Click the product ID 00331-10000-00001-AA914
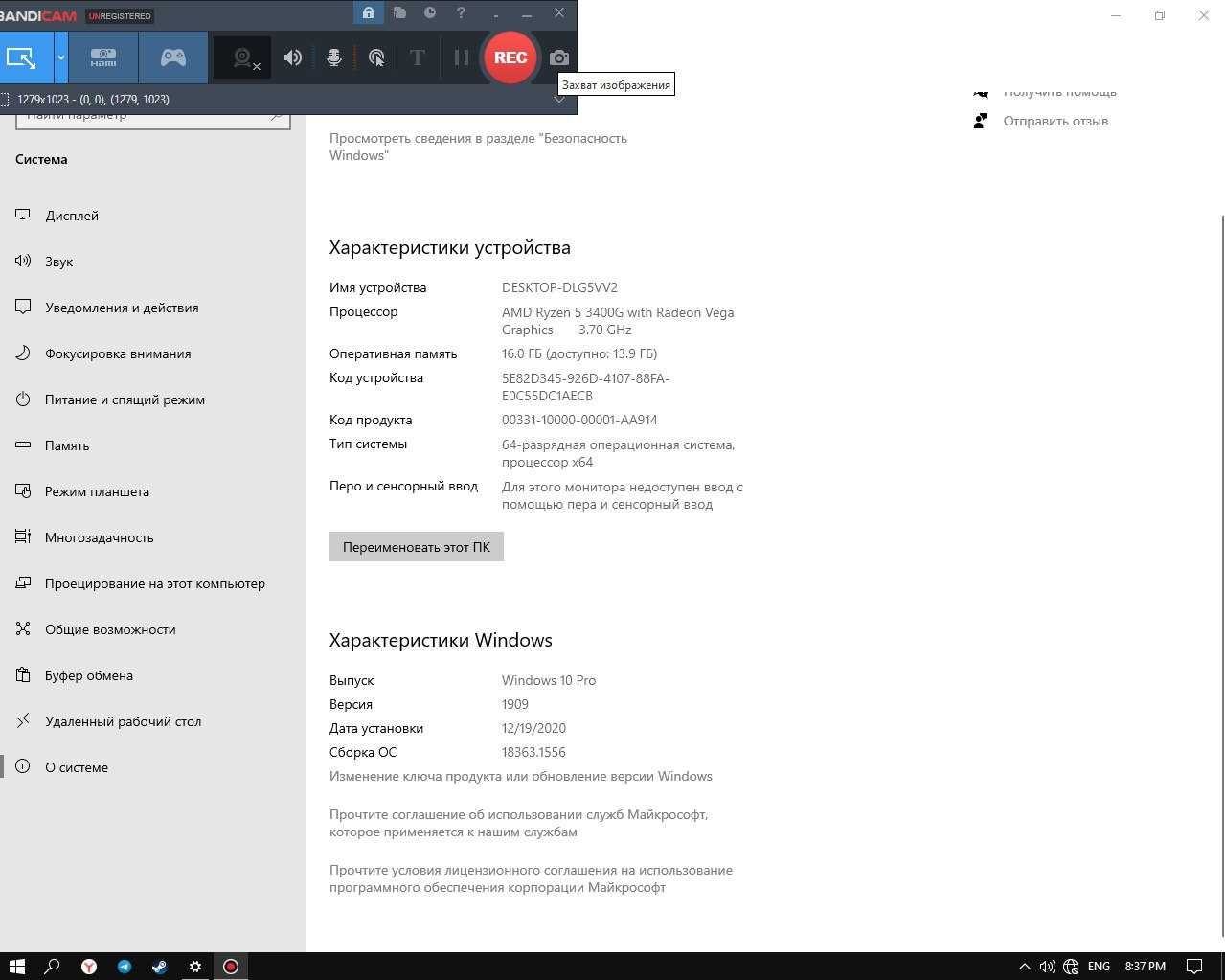1225x980 pixels. coord(579,420)
